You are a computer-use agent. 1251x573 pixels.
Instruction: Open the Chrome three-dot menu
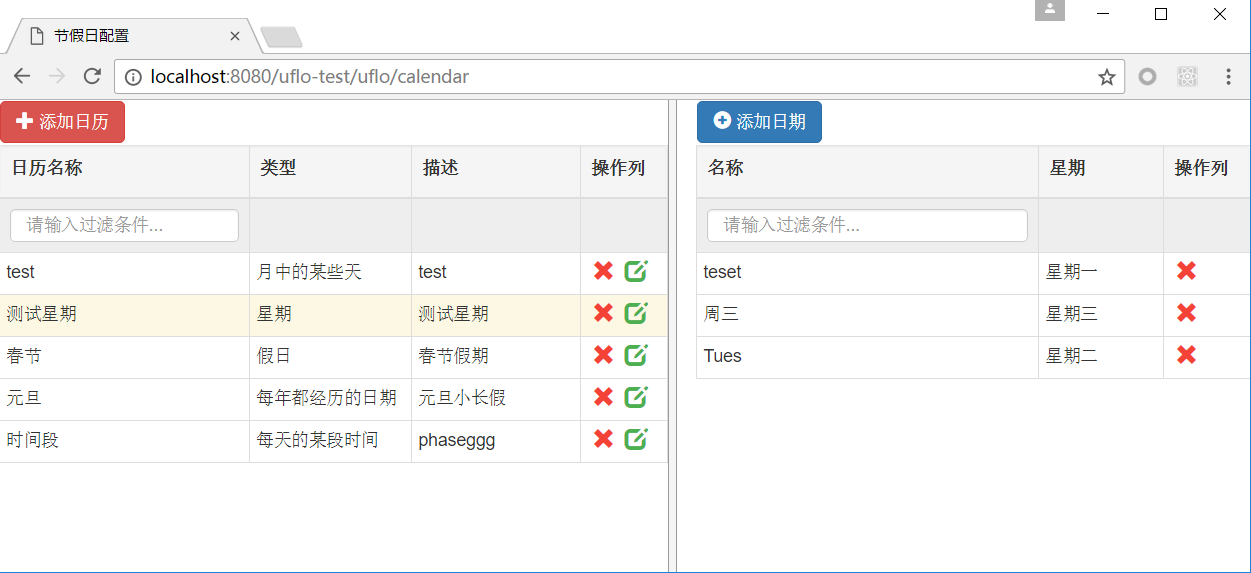1228,77
